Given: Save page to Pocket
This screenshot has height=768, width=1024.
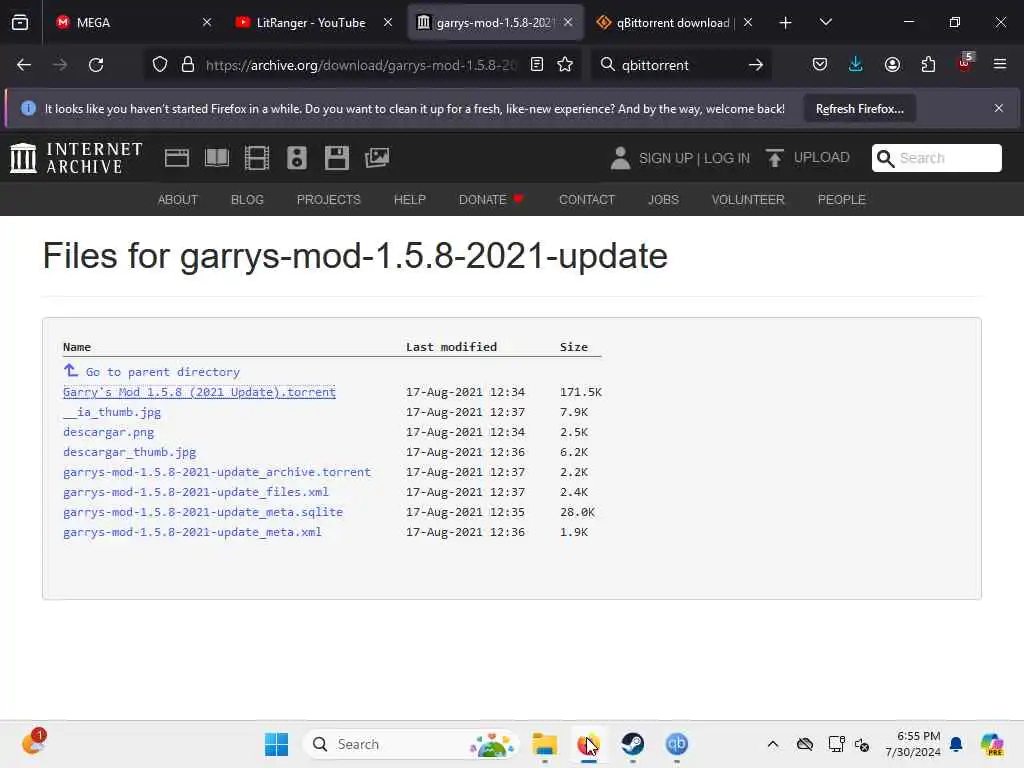Looking at the screenshot, I should click(x=820, y=65).
